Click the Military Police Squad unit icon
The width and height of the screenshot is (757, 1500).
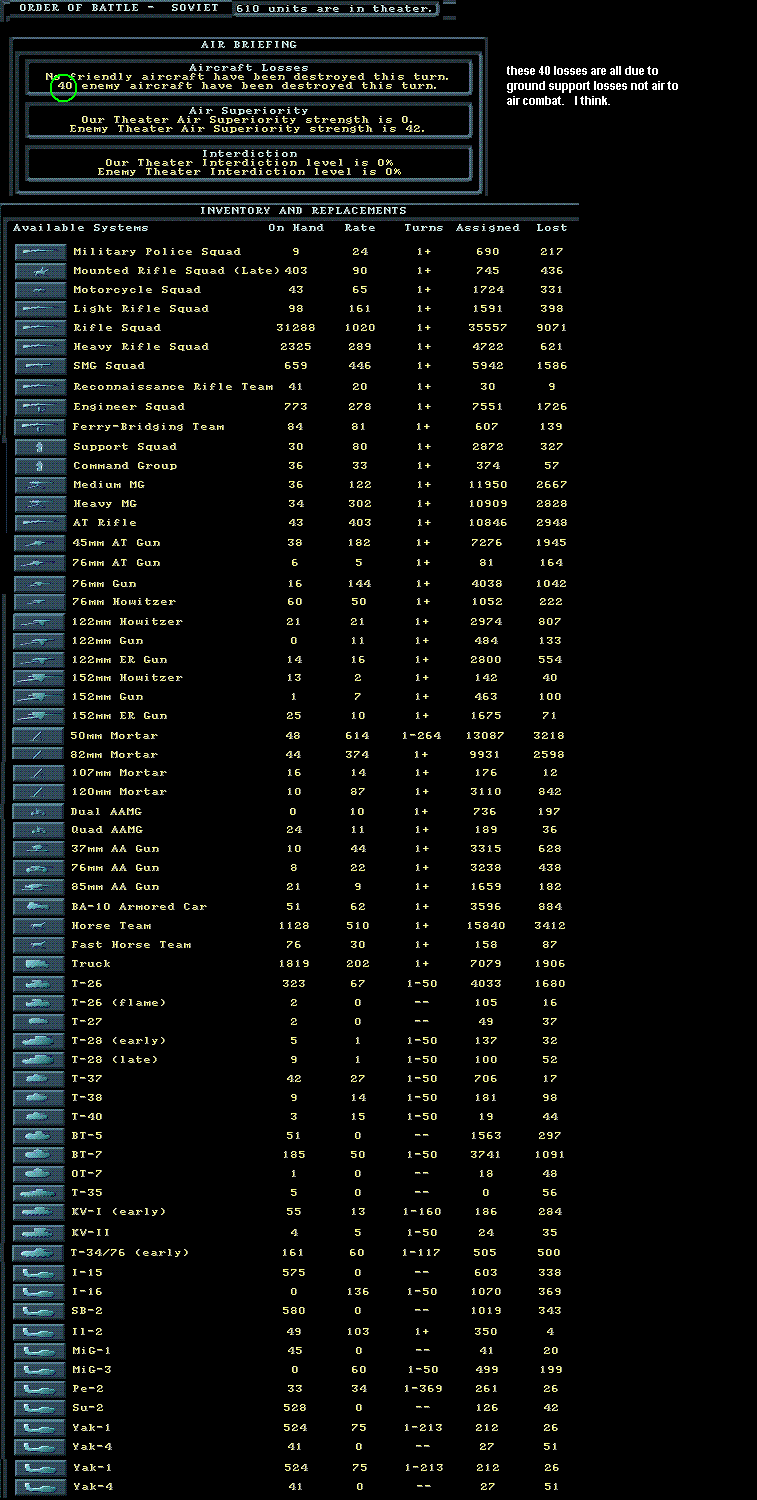[41, 252]
